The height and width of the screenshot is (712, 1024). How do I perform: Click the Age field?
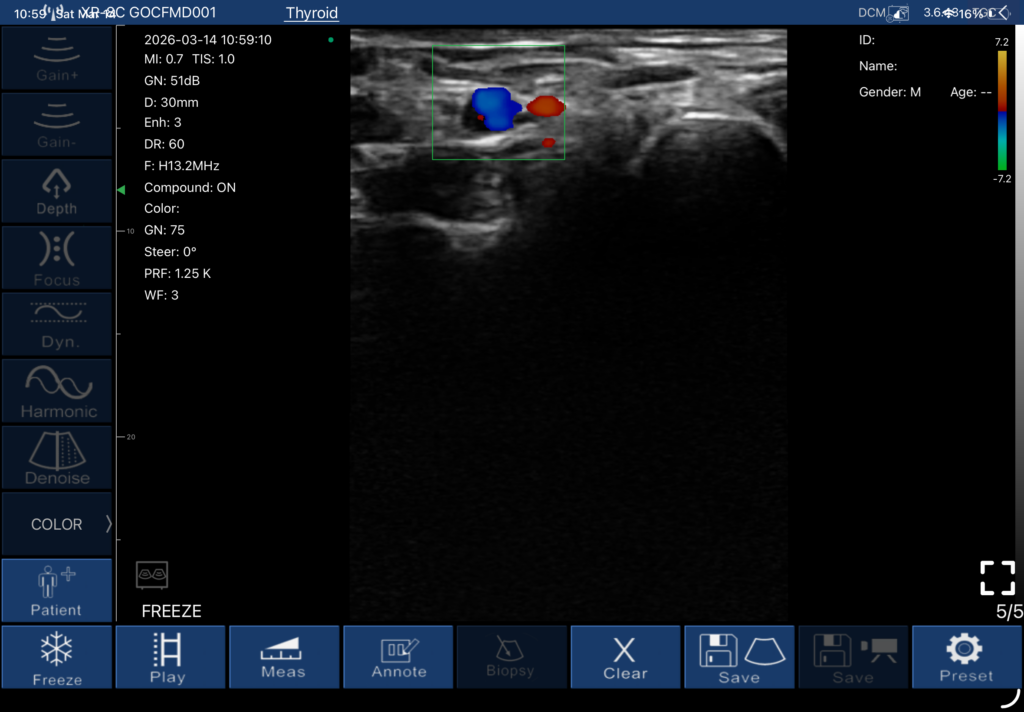click(971, 92)
